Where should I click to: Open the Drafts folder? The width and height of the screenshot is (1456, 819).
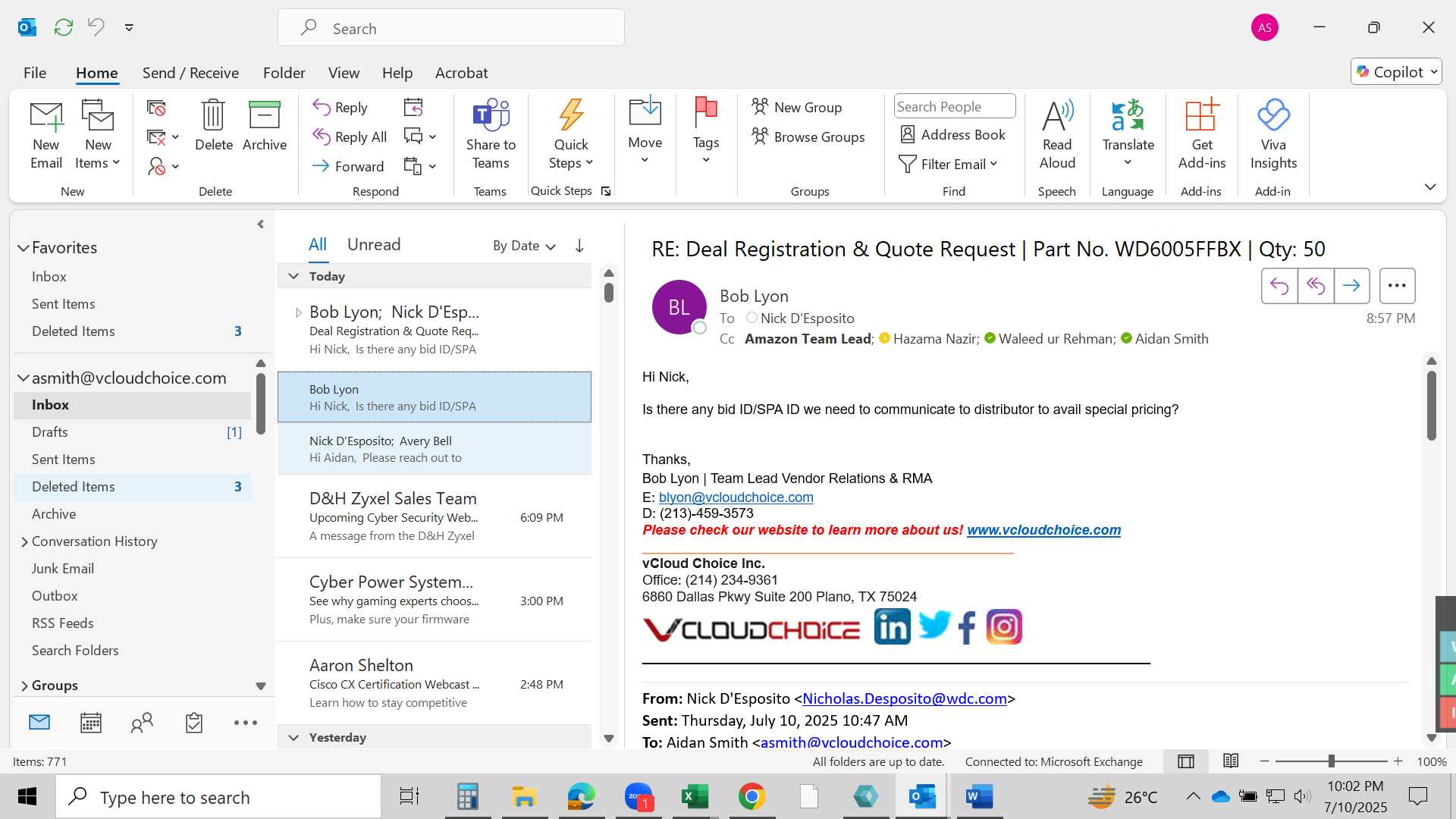[x=133, y=432]
